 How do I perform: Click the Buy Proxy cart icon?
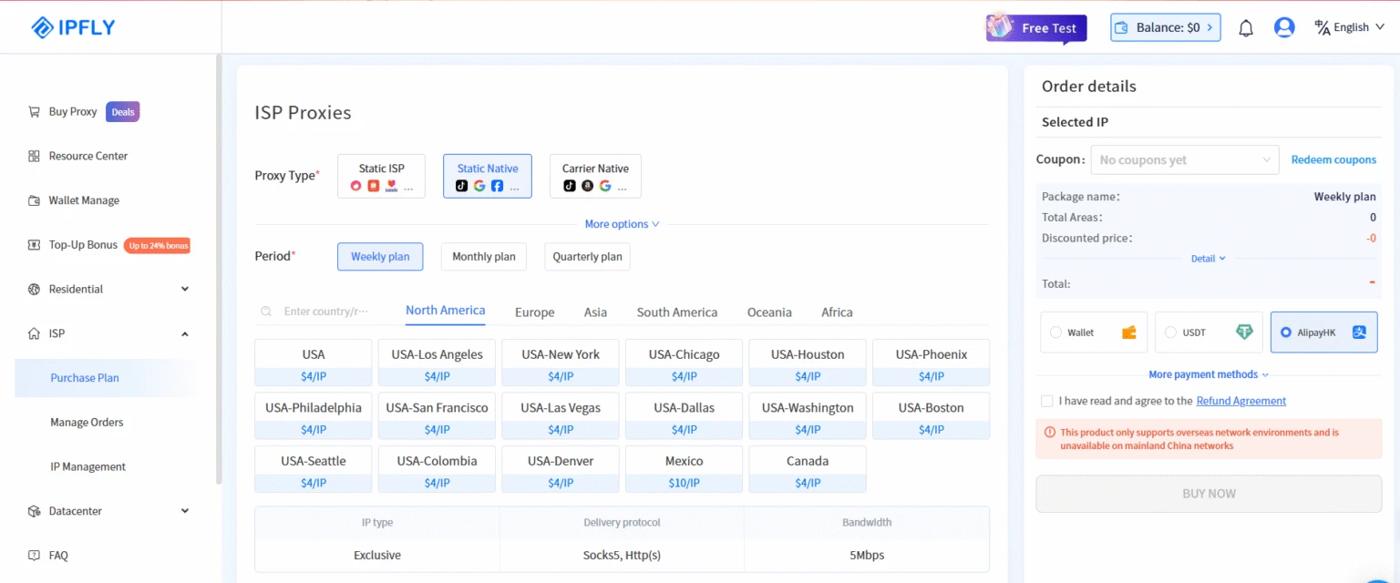(x=34, y=112)
